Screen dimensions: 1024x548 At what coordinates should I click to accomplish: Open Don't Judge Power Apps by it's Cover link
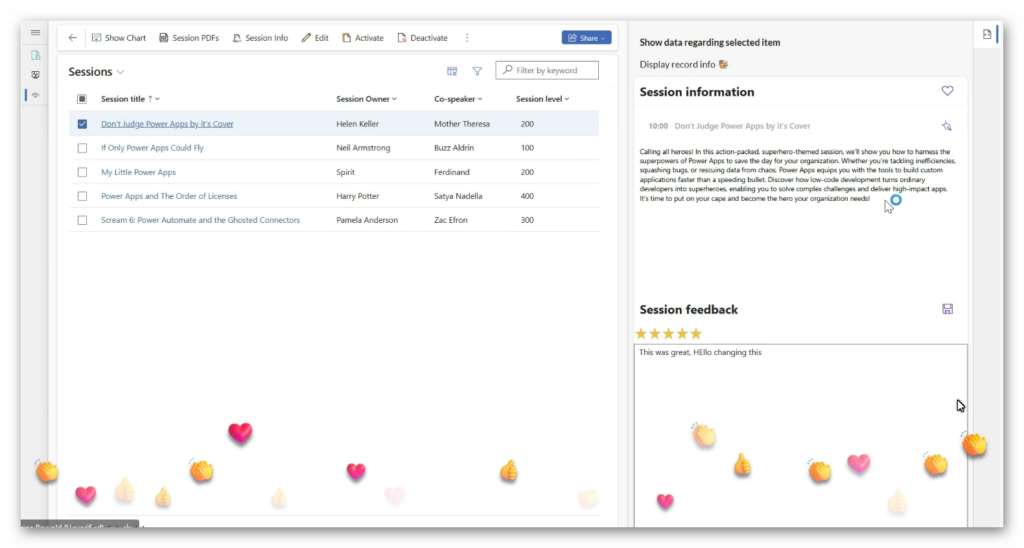[167, 123]
